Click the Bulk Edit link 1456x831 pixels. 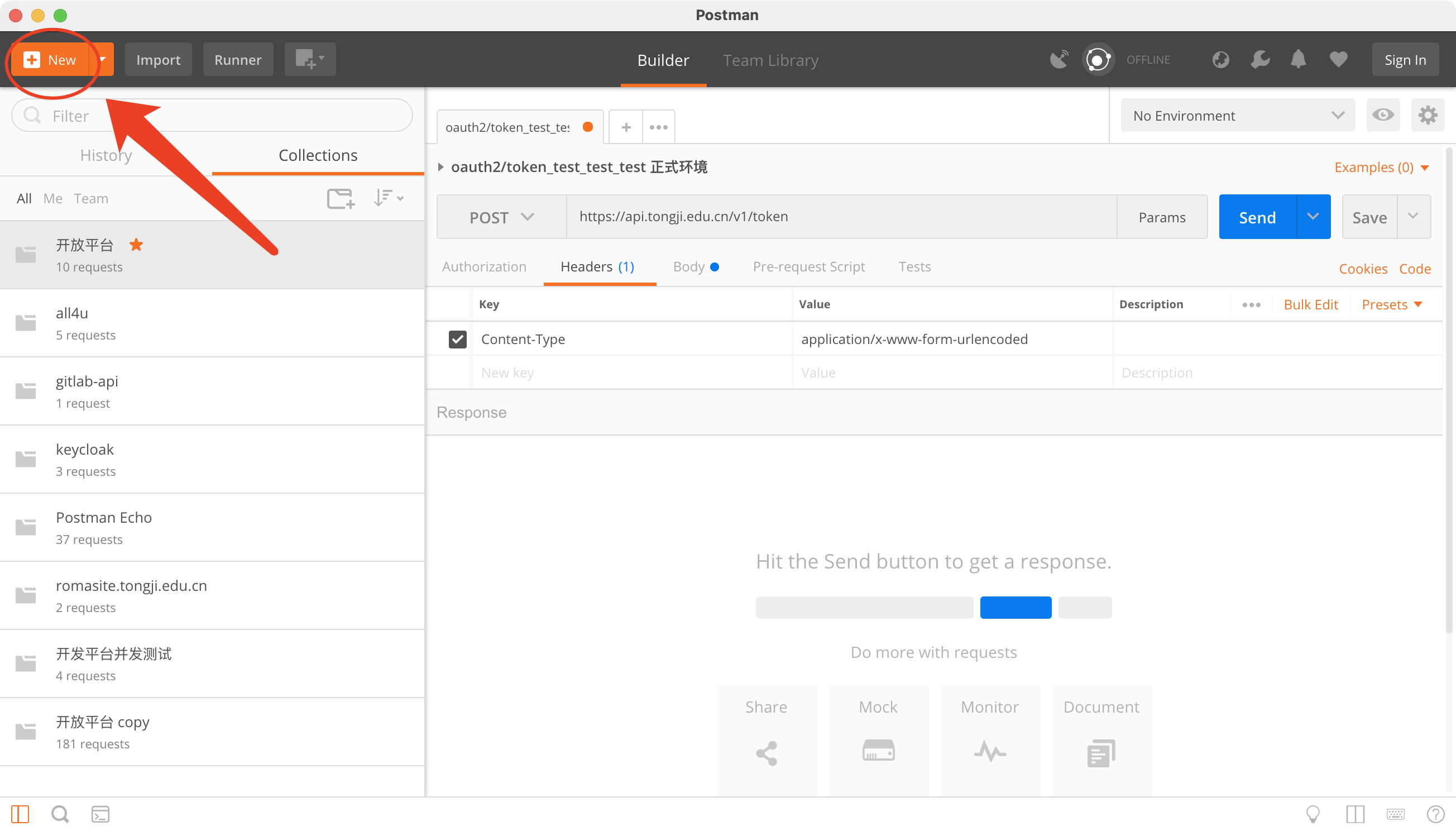click(1310, 304)
